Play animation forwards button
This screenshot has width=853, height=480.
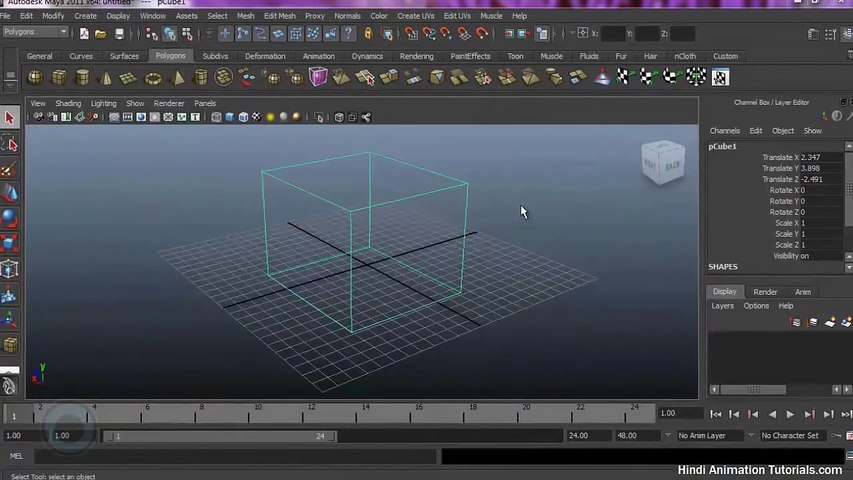(790, 415)
